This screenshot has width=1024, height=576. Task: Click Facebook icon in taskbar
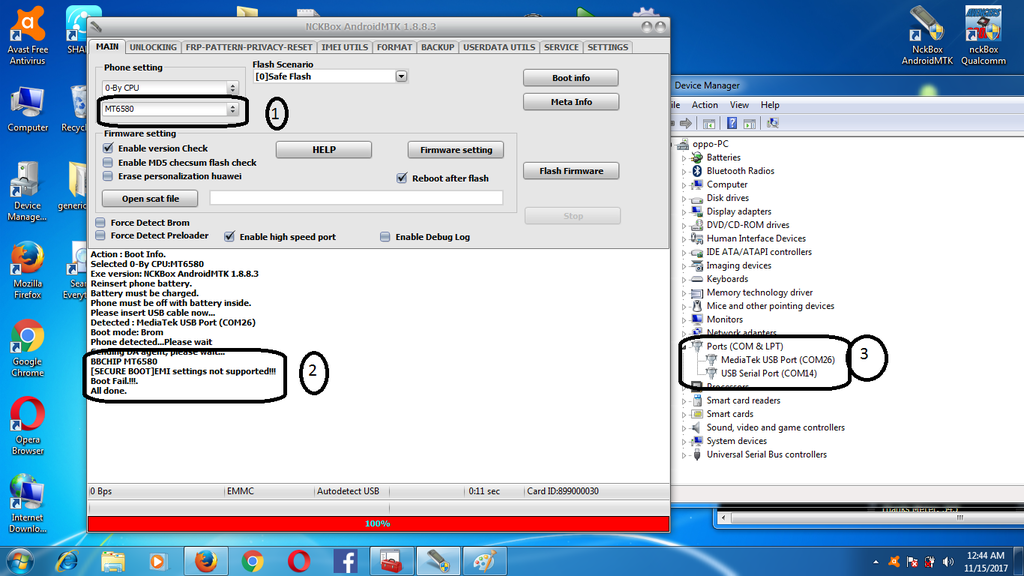pyautogui.click(x=345, y=560)
